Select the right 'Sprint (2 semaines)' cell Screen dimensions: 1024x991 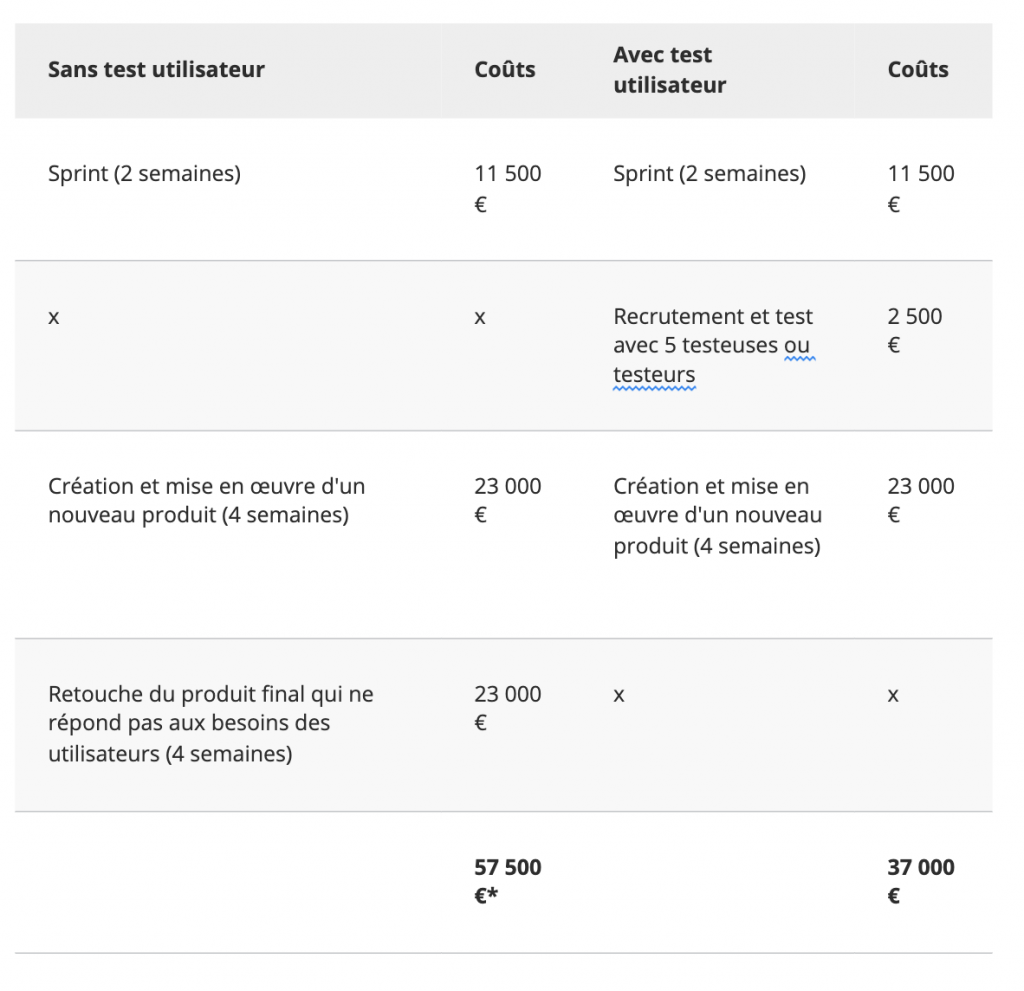[x=709, y=174]
